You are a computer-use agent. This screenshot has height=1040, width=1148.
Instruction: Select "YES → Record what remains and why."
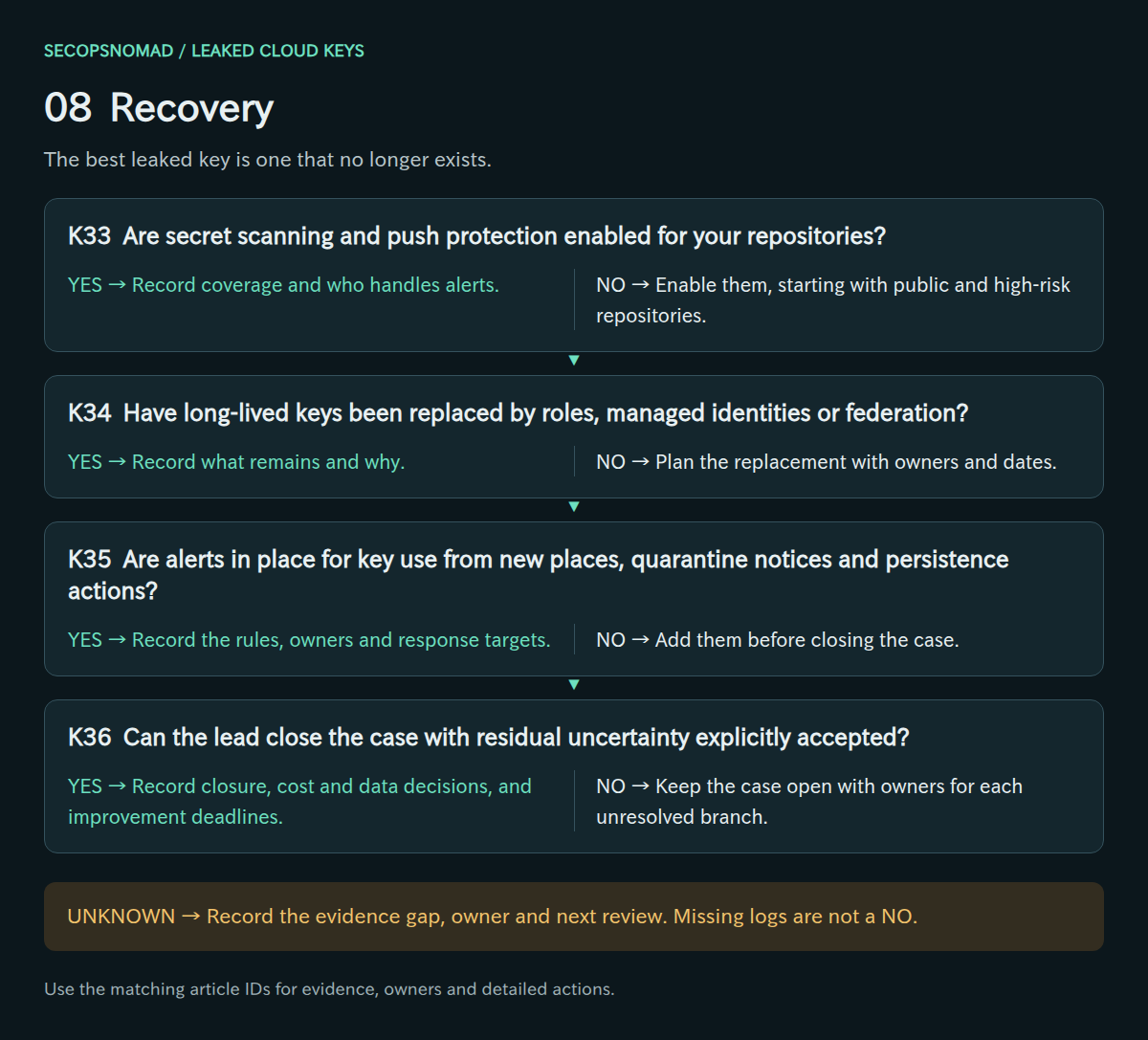coord(236,462)
